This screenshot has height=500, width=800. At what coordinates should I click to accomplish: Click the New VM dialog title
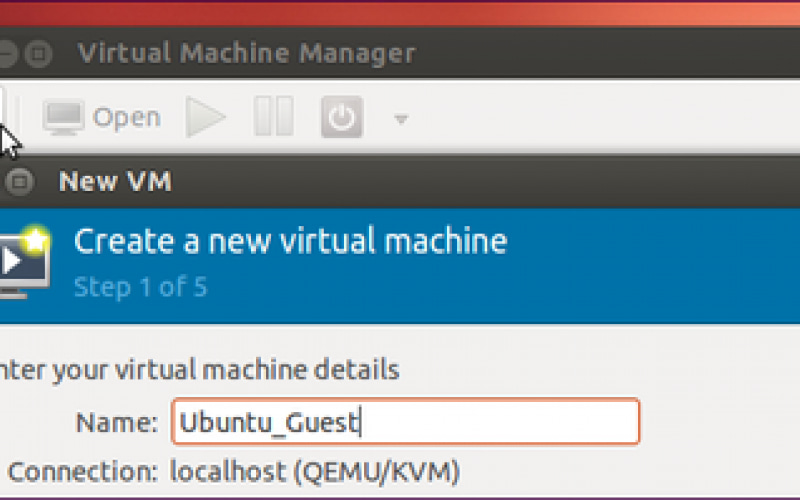115,181
